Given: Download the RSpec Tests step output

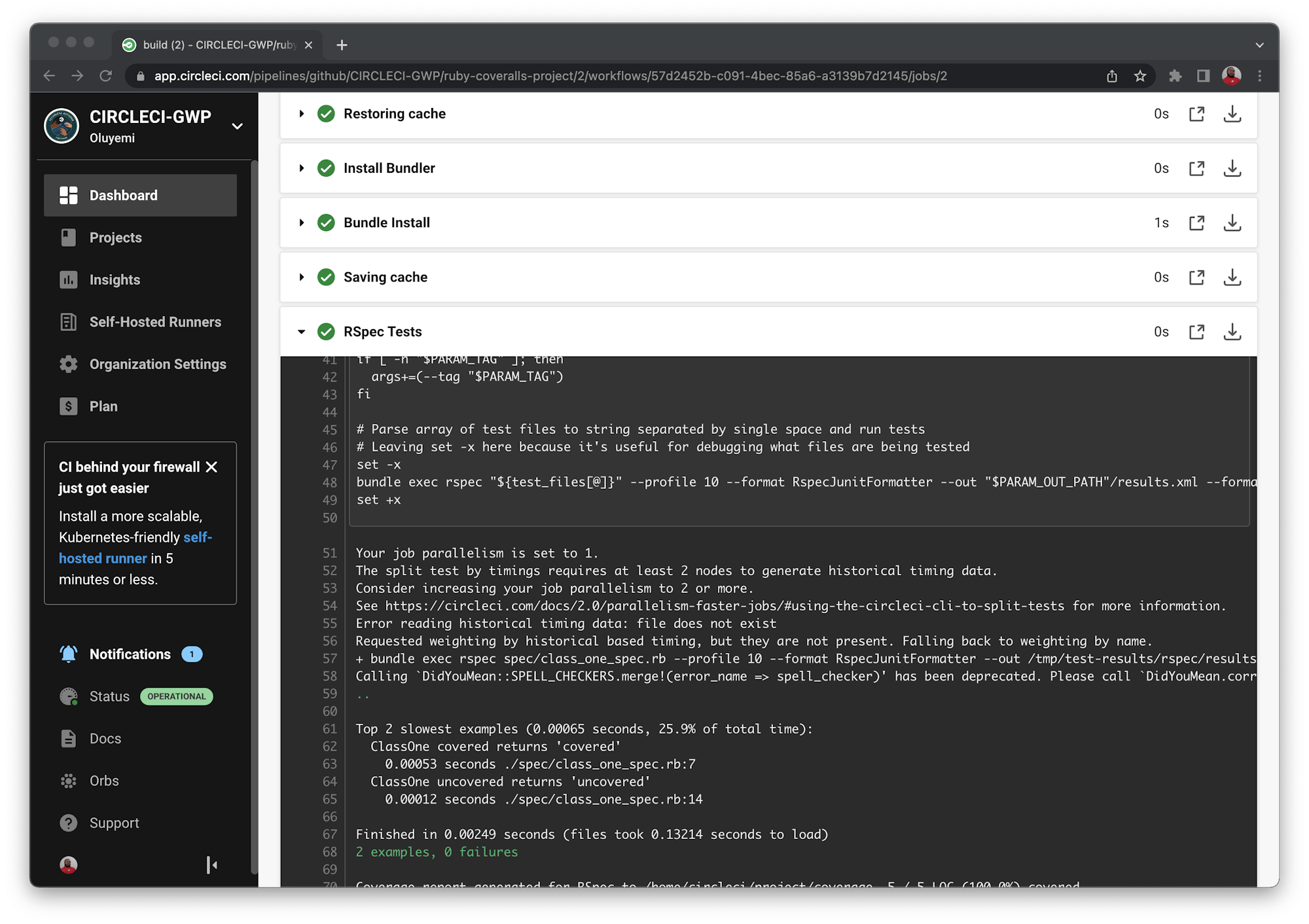Looking at the screenshot, I should [1232, 332].
